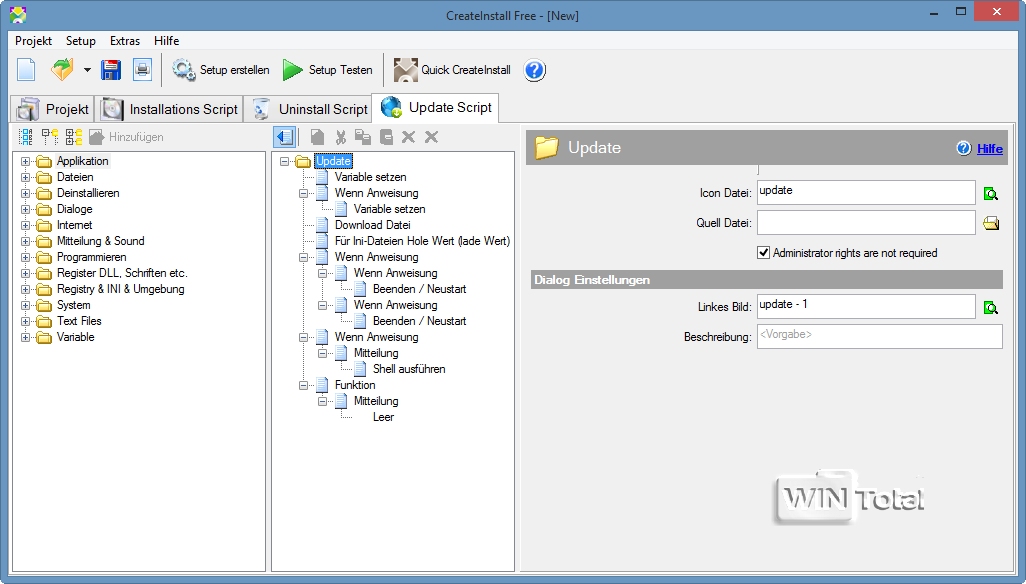
Task: Uncheck Administrator rights are not required
Action: pyautogui.click(x=764, y=253)
